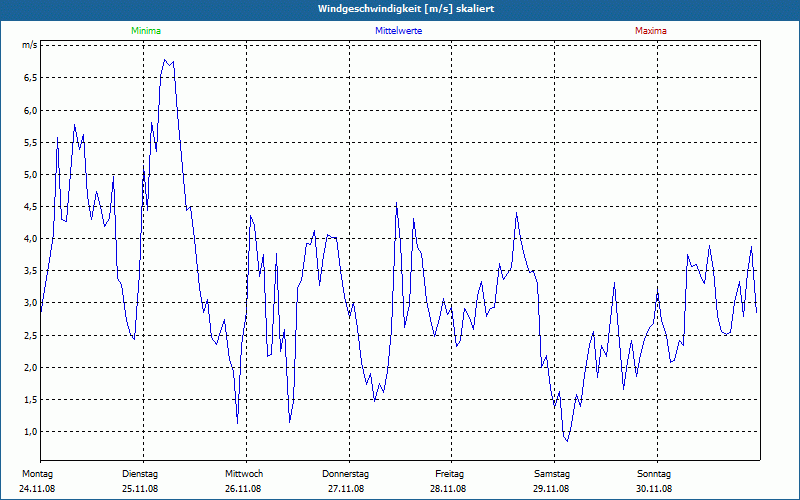Screen dimensions: 800x500
Task: Click the Sonntag day label
Action: pos(654,474)
